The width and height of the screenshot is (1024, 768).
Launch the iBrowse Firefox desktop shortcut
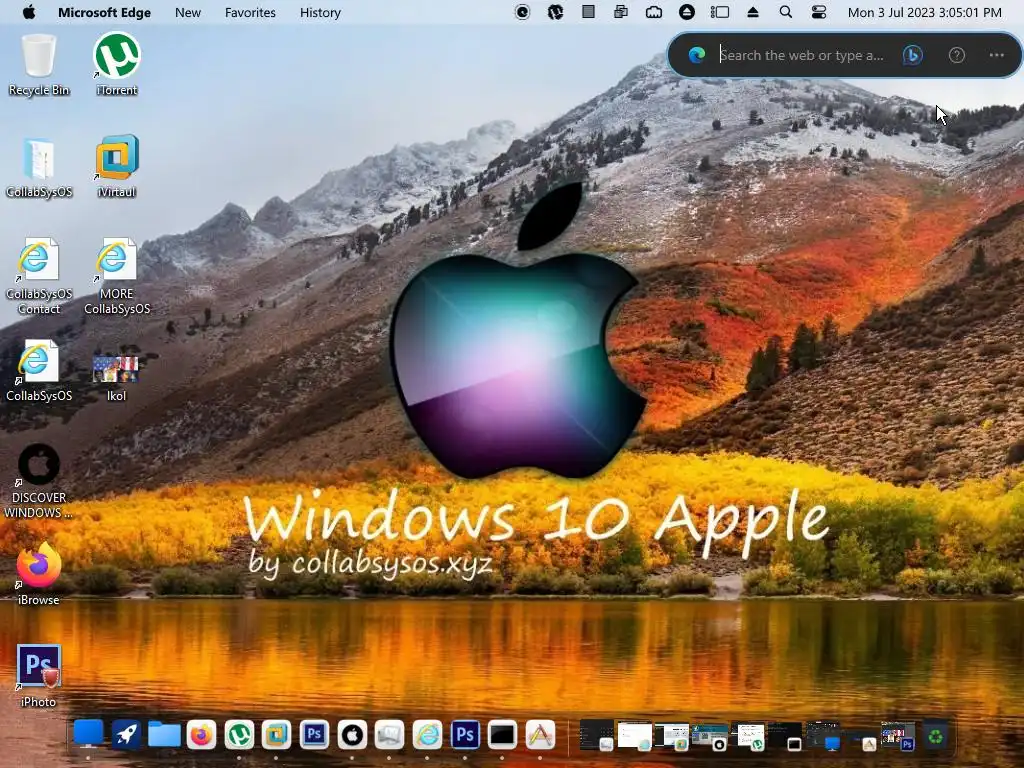[x=39, y=575]
